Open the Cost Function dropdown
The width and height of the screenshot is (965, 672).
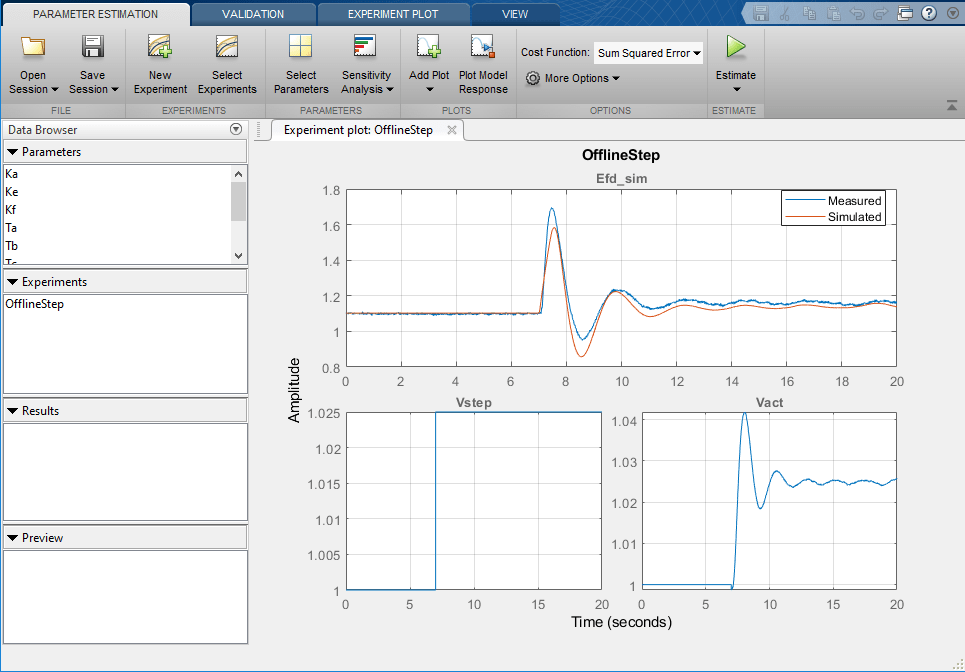(x=648, y=52)
